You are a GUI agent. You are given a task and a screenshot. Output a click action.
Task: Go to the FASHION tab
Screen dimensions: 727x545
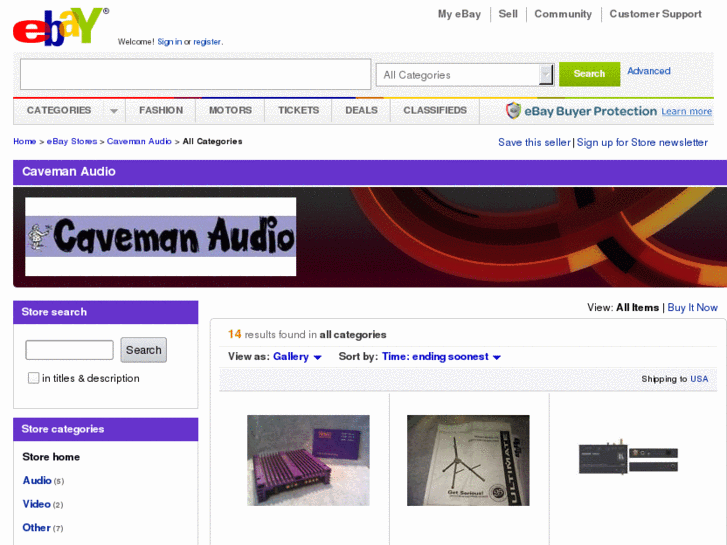[161, 110]
